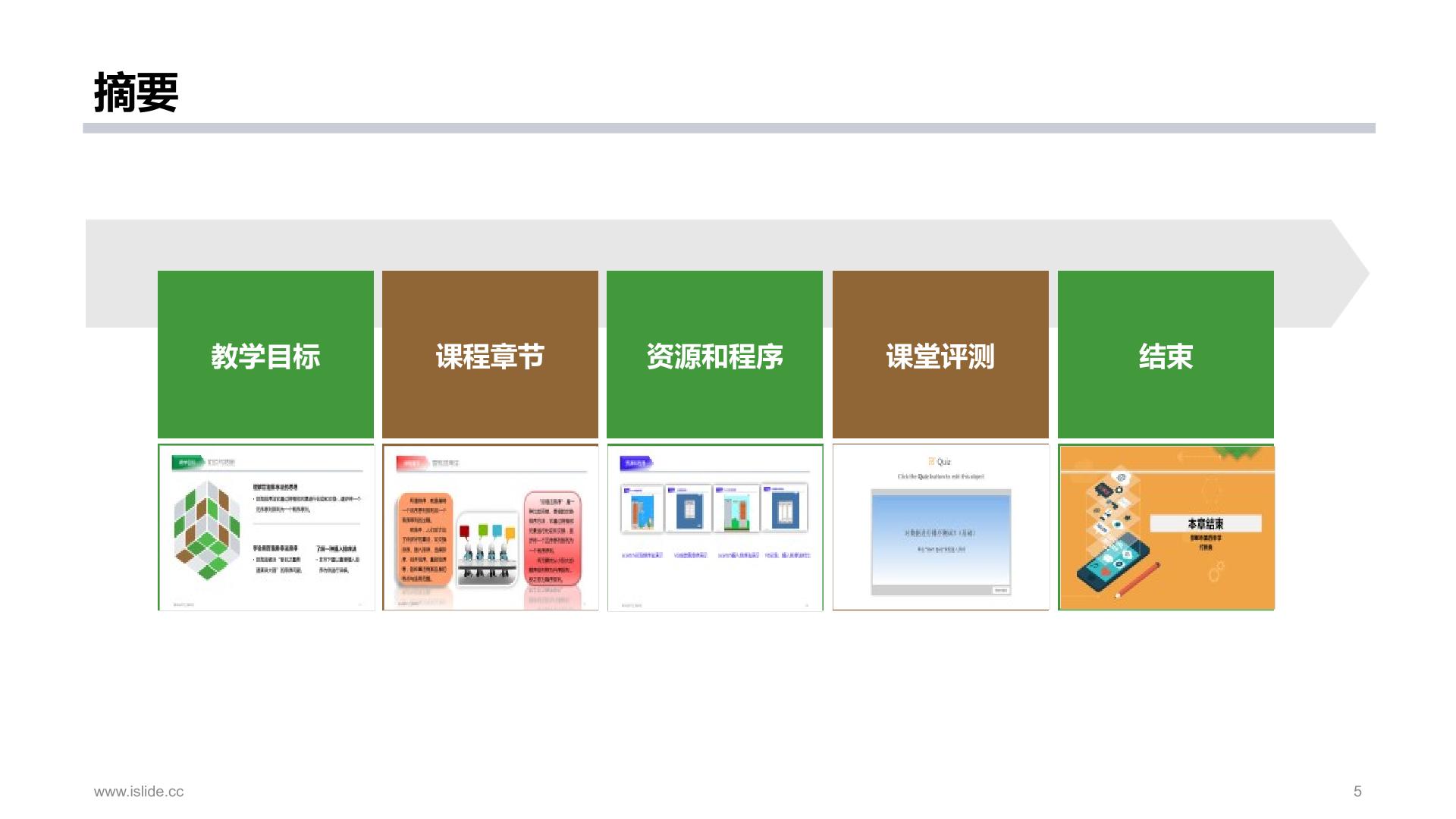Open the orange 本章结束 slide thumbnail

tap(1166, 527)
